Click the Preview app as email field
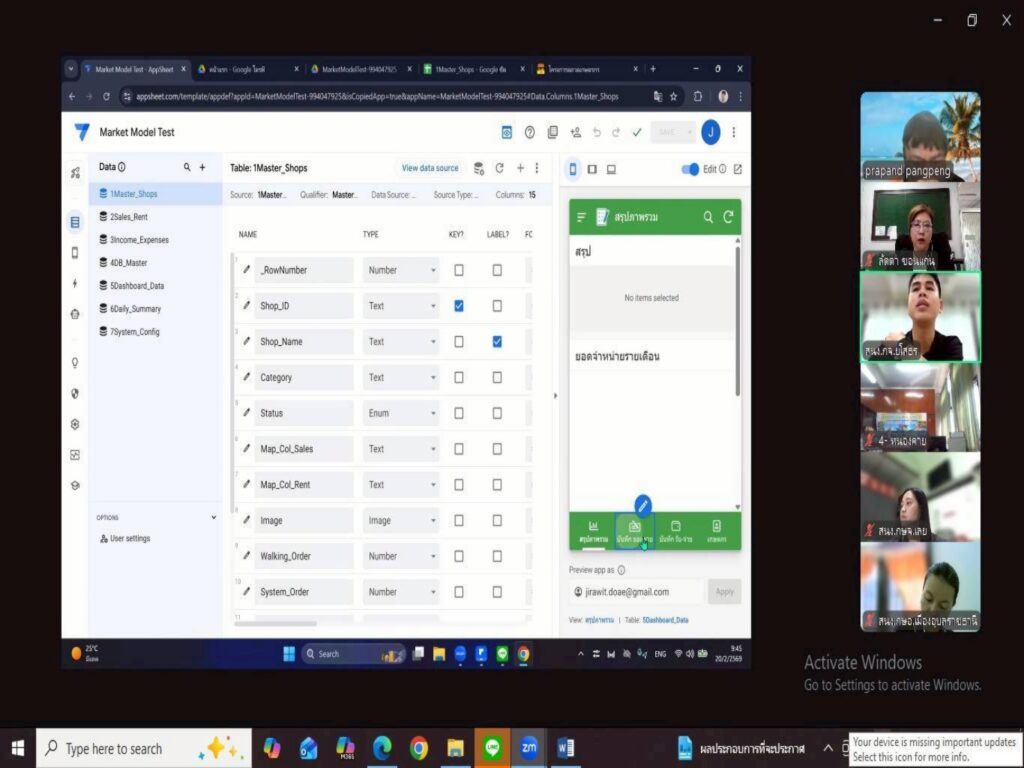The width and height of the screenshot is (1024, 768). coord(635,592)
